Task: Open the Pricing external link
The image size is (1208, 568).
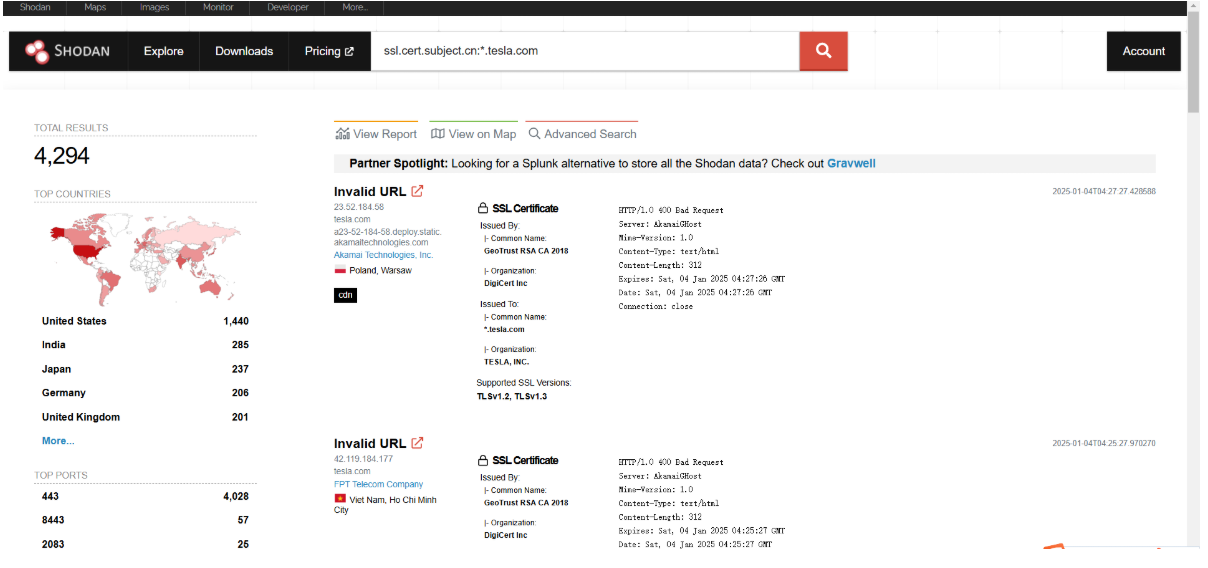Action: coord(329,51)
